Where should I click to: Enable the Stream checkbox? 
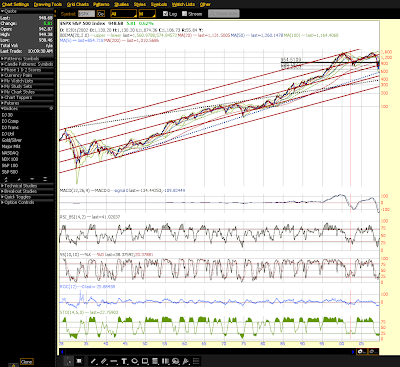point(184,14)
